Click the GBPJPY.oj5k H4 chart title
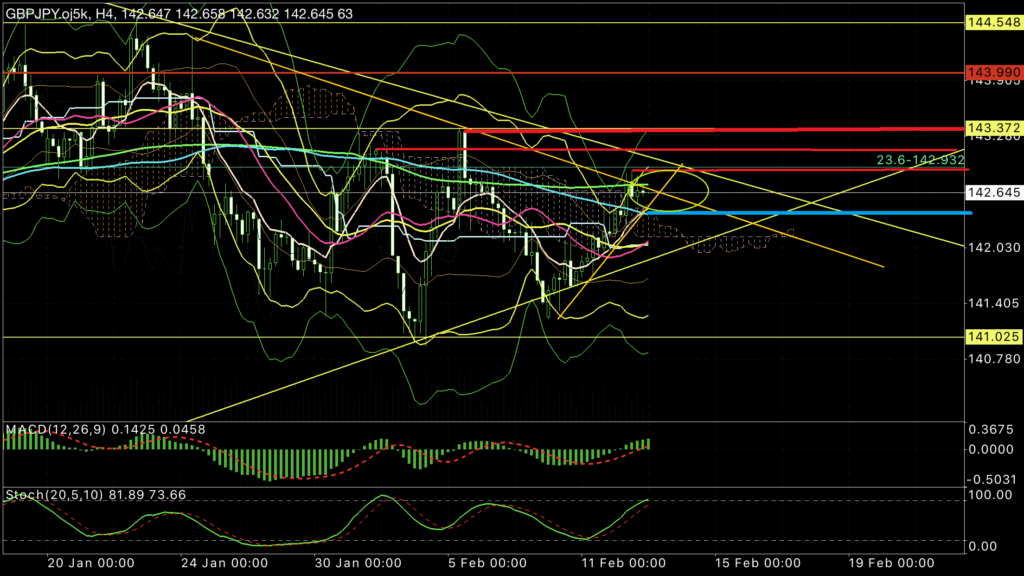 [179, 14]
